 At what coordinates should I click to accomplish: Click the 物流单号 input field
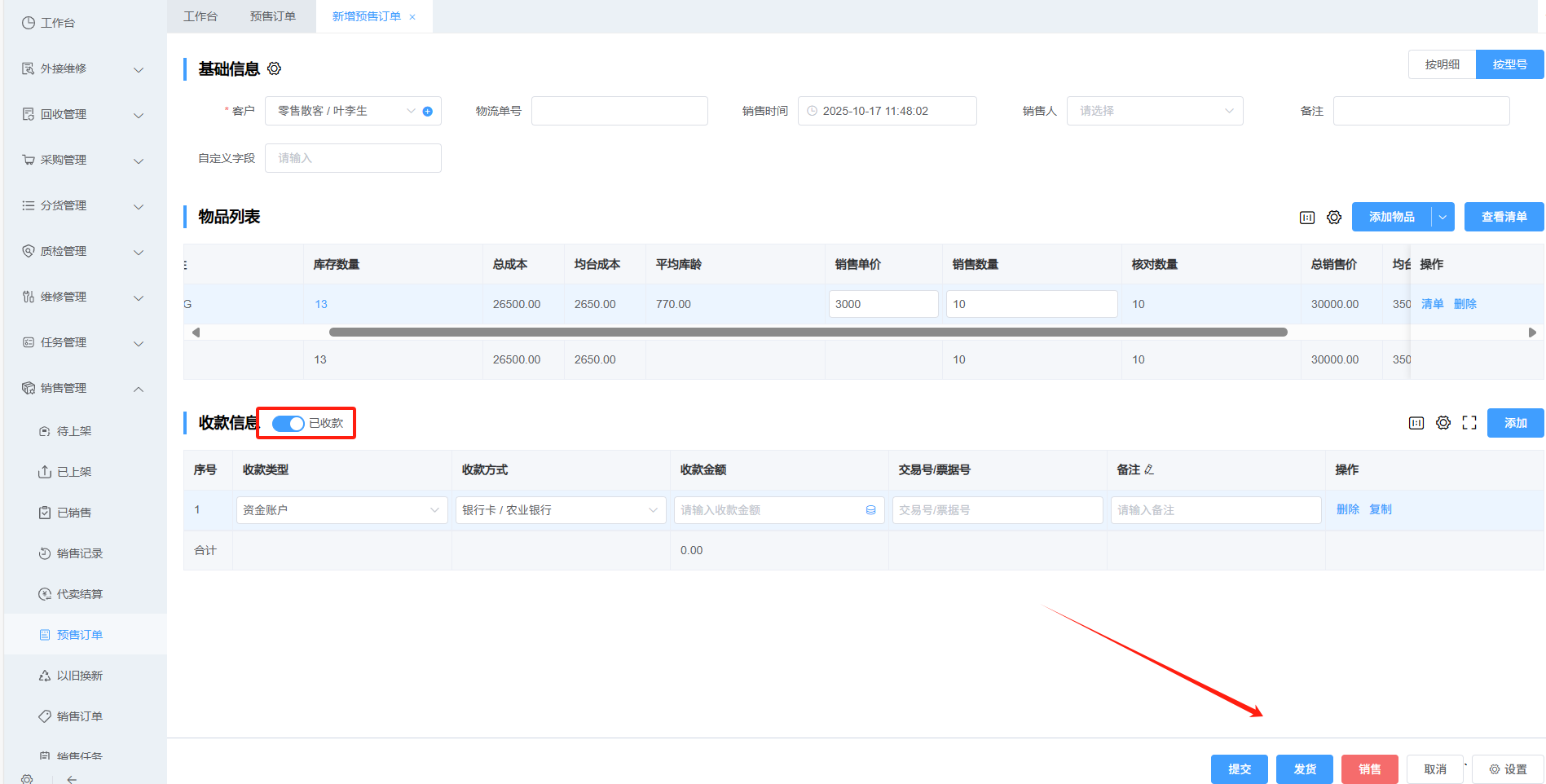pos(619,111)
